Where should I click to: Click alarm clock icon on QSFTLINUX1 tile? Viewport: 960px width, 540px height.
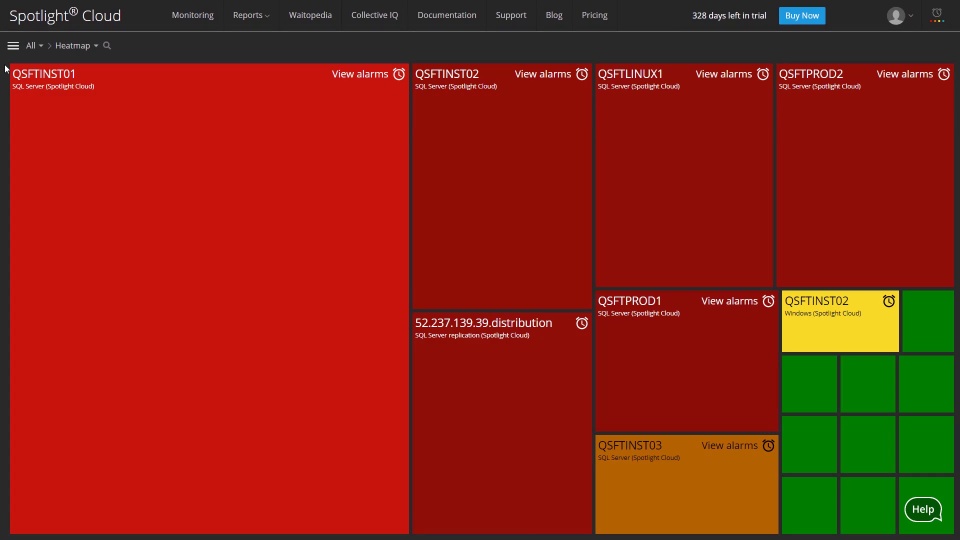[763, 74]
